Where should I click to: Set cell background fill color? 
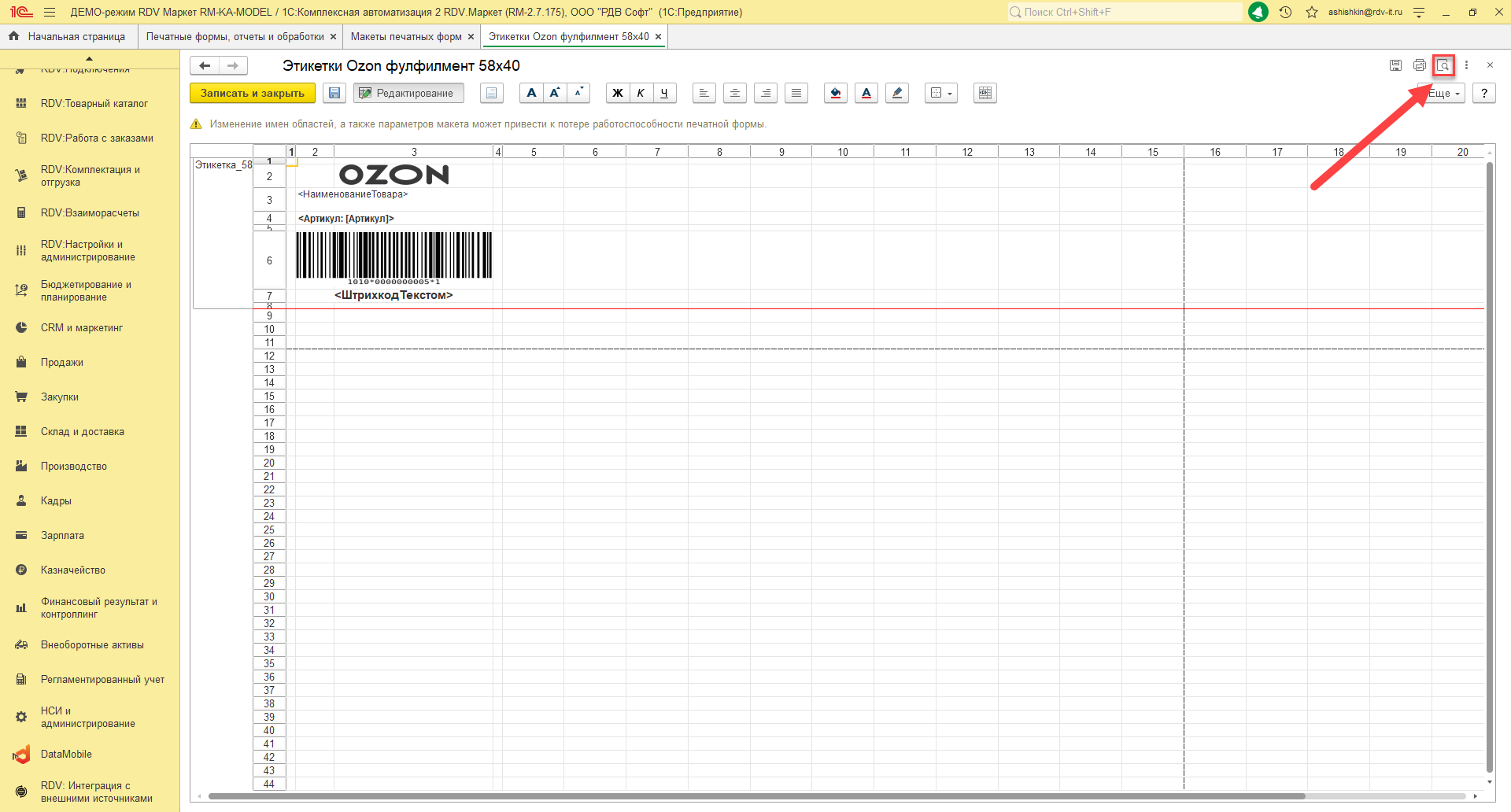836,93
